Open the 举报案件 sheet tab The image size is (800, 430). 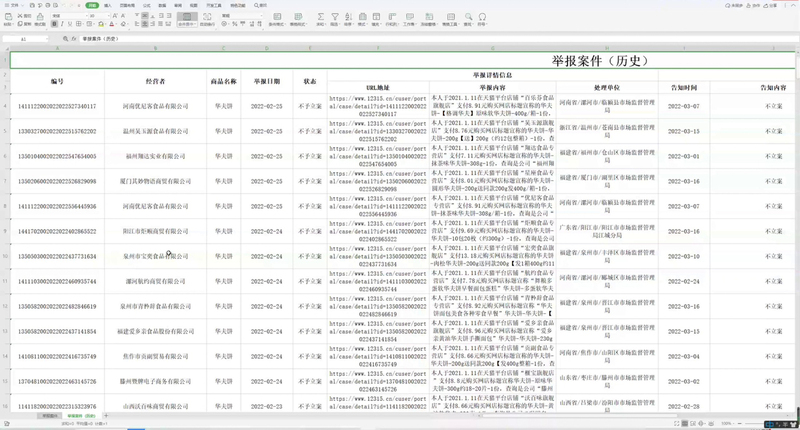tap(49, 416)
